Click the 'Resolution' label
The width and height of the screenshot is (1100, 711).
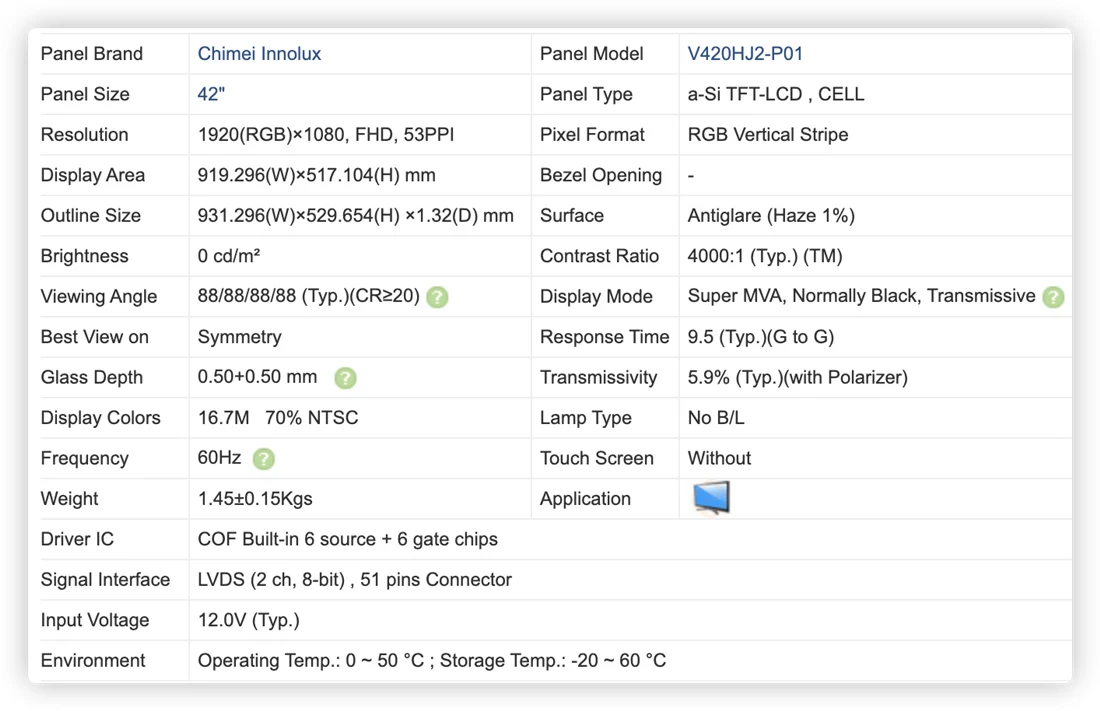84,135
